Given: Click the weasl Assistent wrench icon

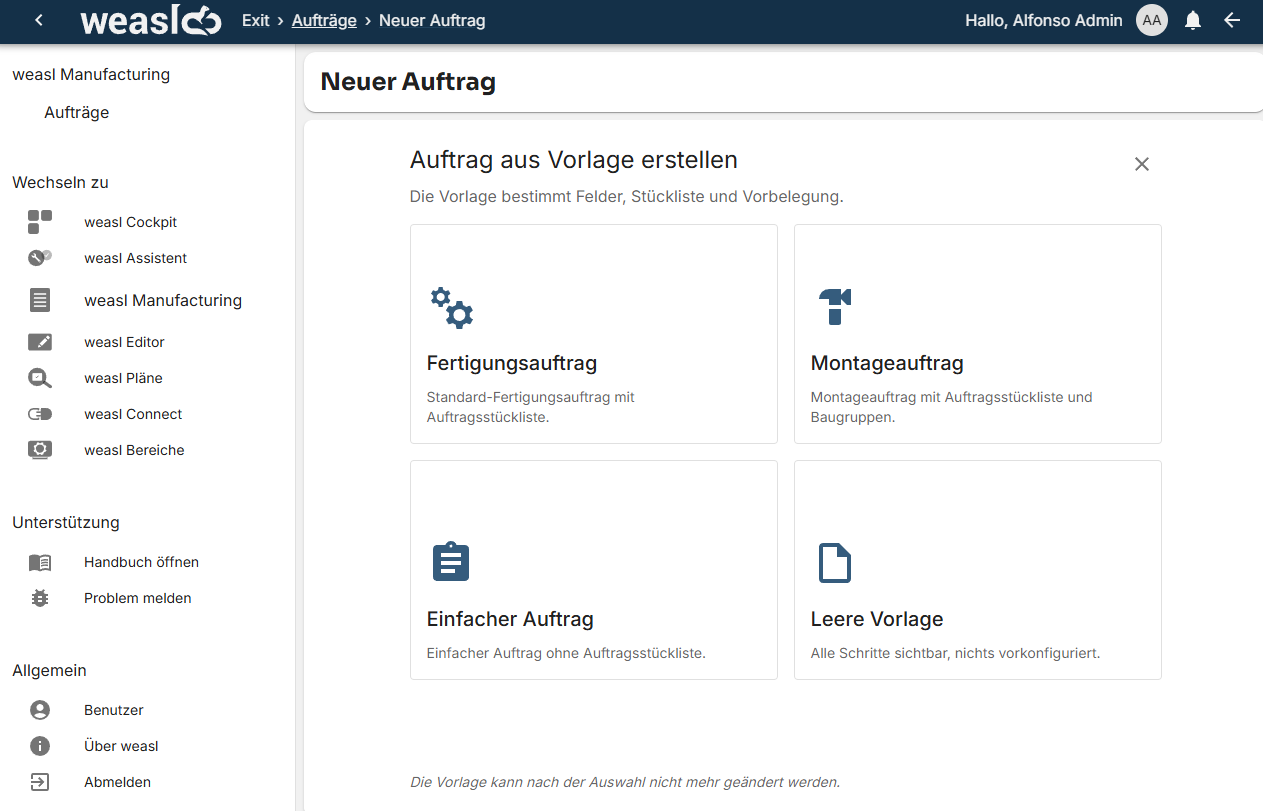Looking at the screenshot, I should pyautogui.click(x=40, y=258).
